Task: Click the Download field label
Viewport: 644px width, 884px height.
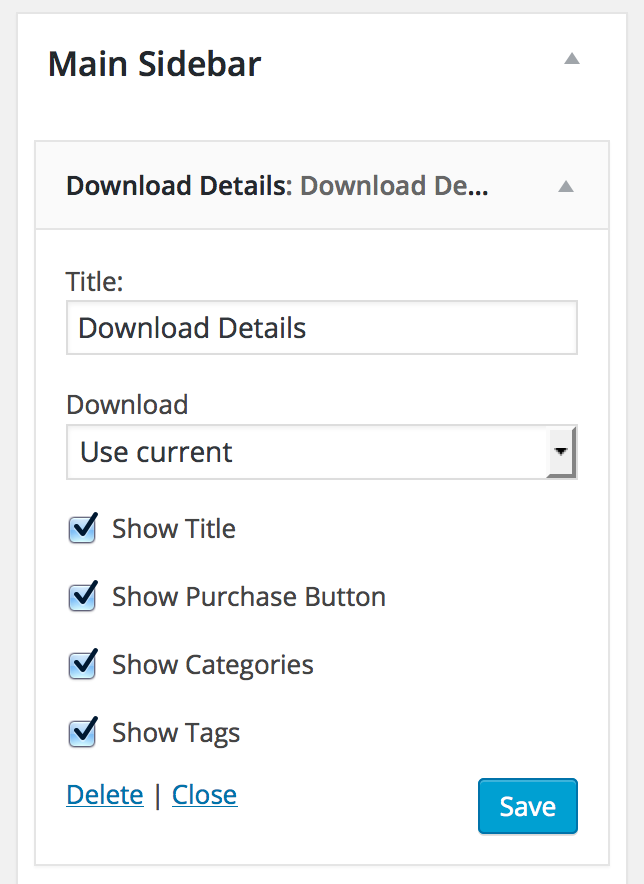Action: (x=127, y=405)
